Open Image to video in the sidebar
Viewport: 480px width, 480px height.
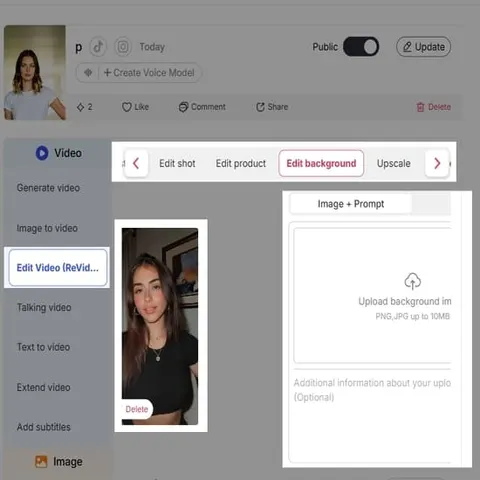click(47, 228)
